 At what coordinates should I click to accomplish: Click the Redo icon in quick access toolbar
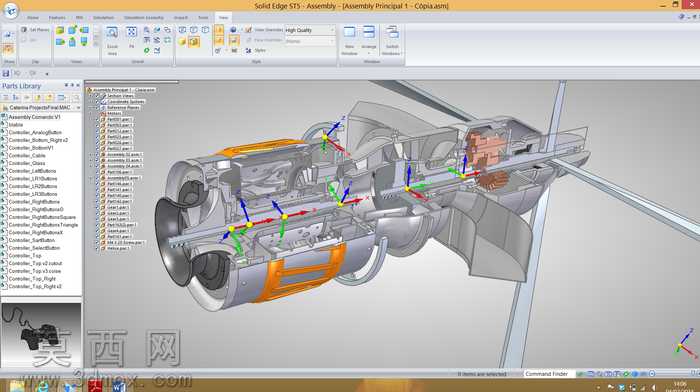33,73
